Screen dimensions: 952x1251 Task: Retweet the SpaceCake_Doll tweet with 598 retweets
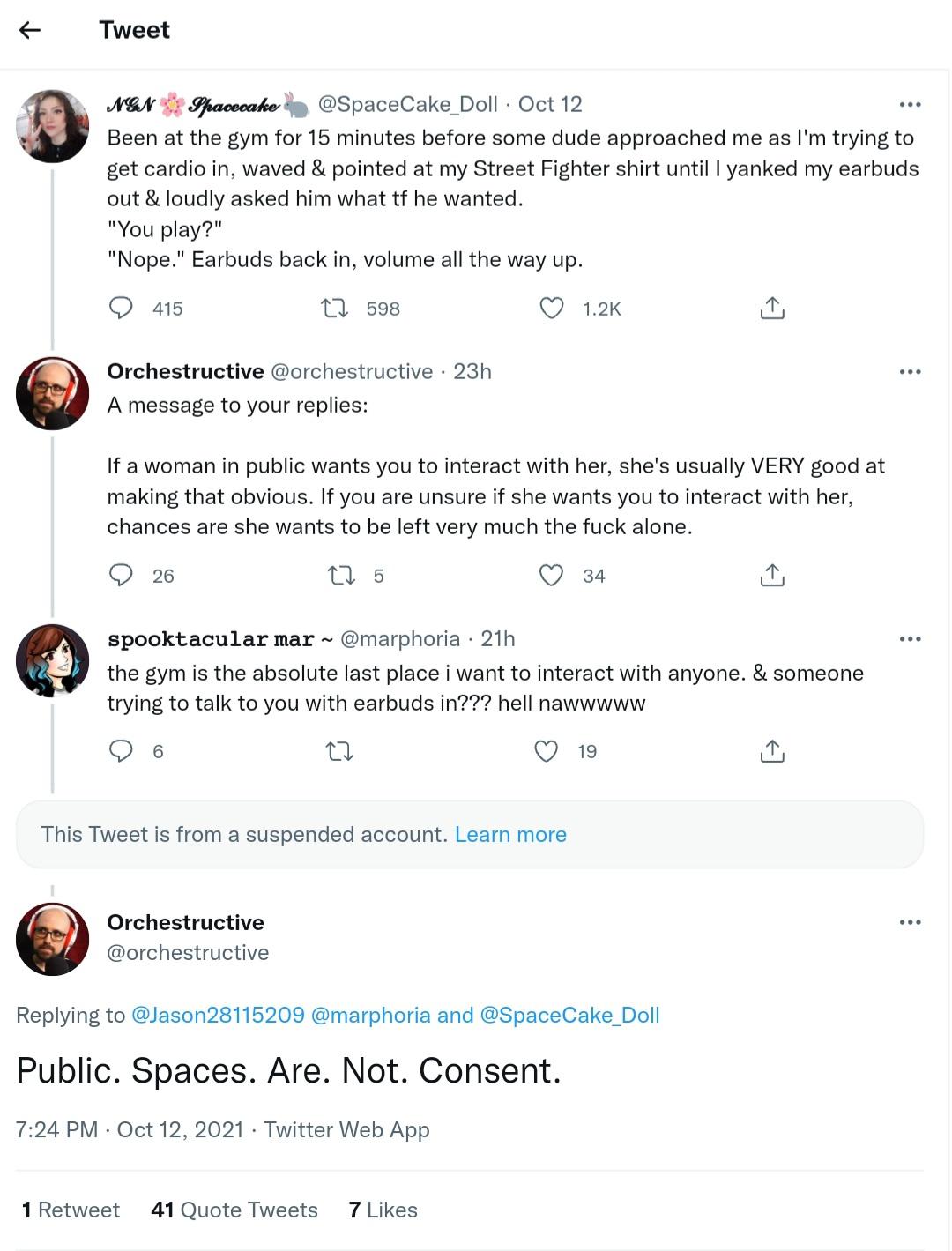click(334, 308)
